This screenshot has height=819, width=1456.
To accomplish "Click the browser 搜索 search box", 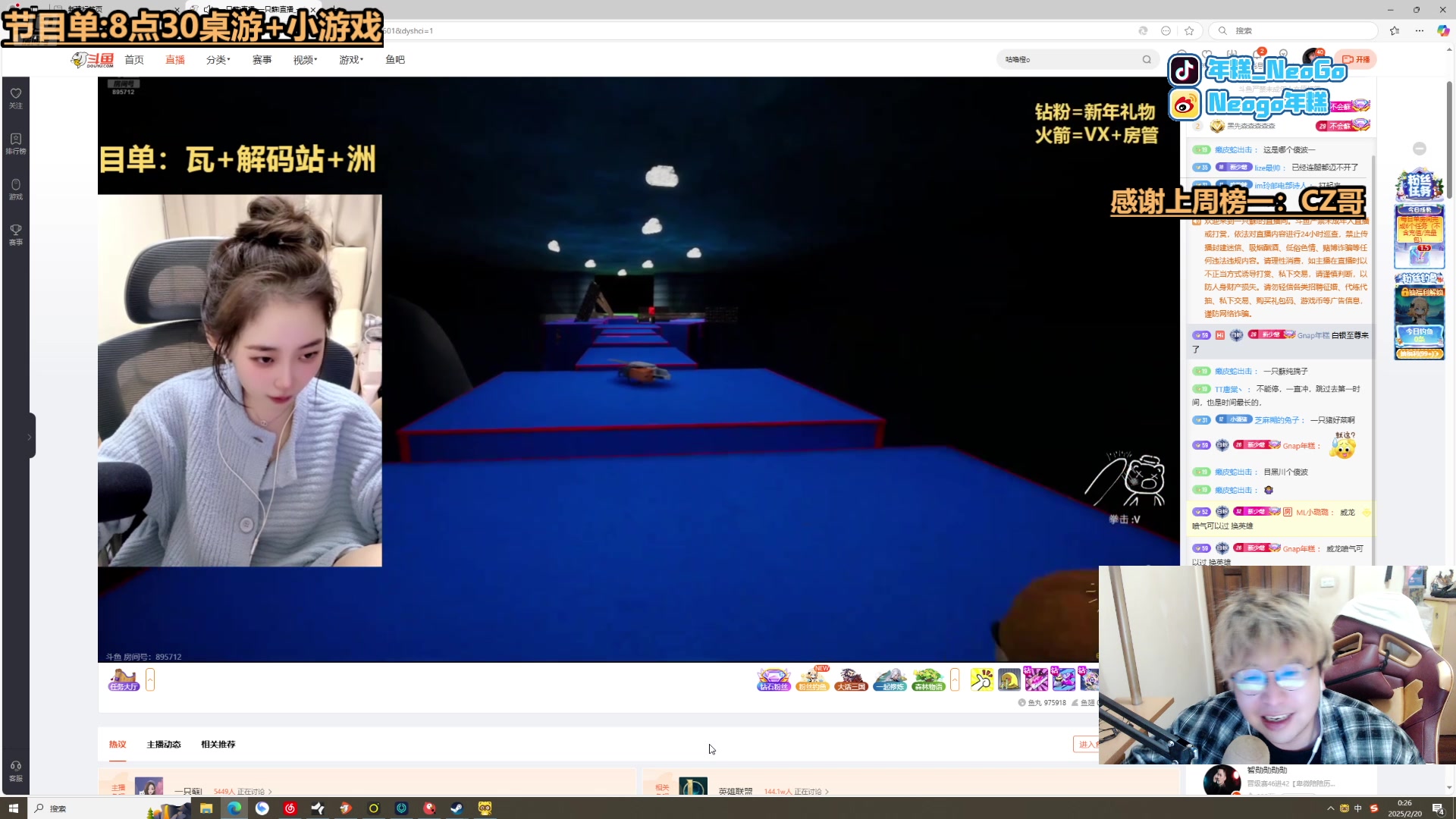I will point(1293,31).
